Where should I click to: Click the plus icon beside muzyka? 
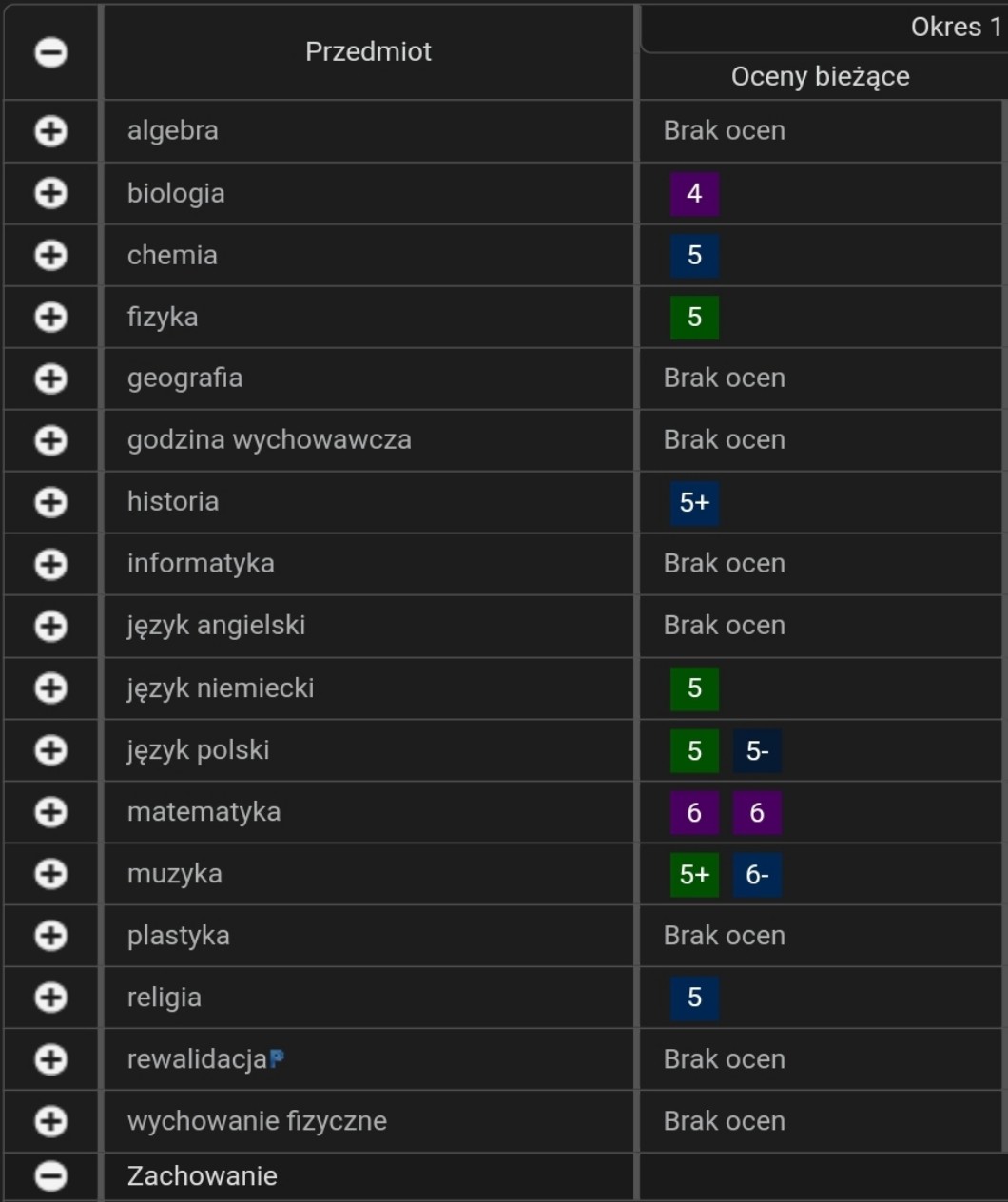(51, 874)
